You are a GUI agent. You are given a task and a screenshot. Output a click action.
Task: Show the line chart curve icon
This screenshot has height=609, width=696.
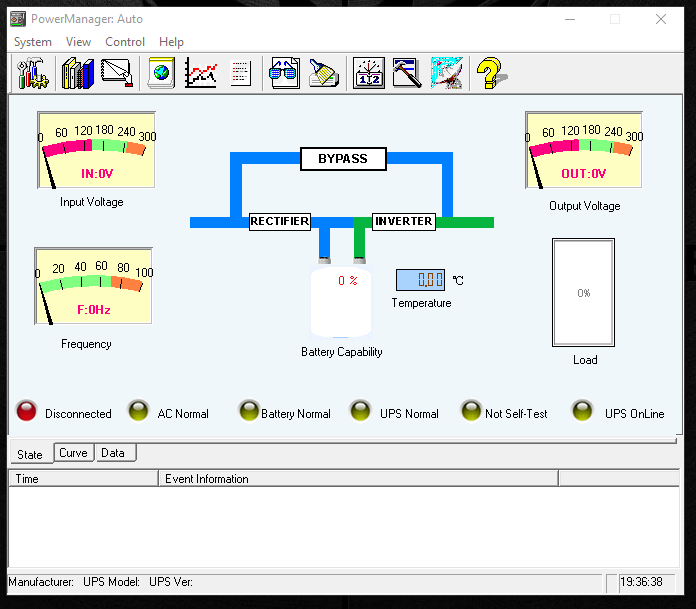(201, 73)
